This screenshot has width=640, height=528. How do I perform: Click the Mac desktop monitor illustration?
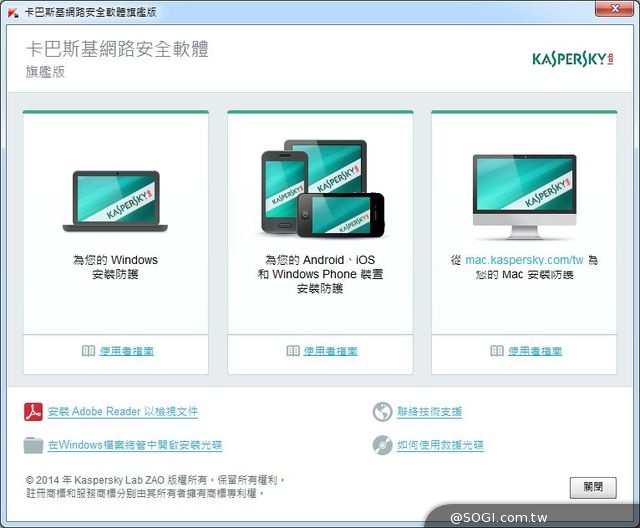point(524,197)
